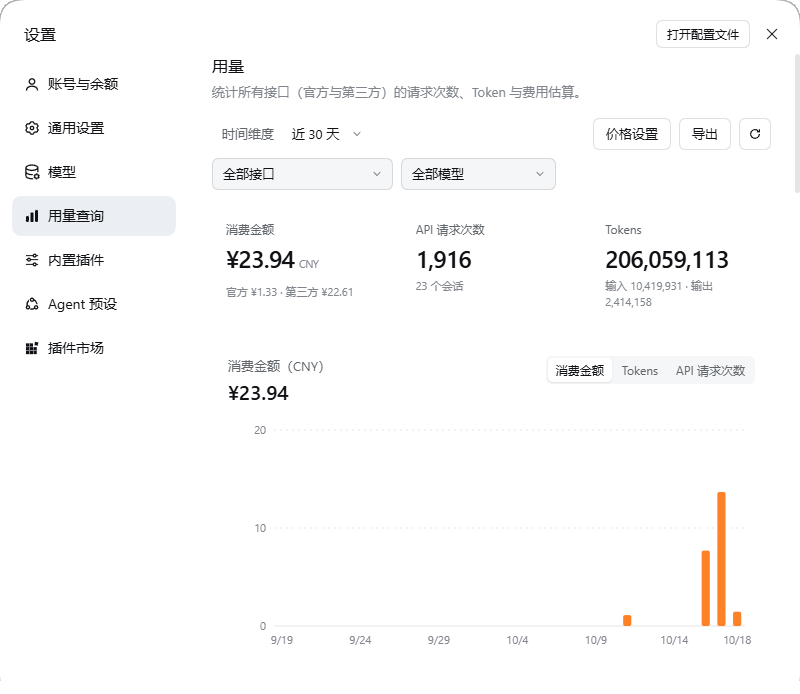
Task: Click the database icon beside 模型
Action: tap(32, 172)
